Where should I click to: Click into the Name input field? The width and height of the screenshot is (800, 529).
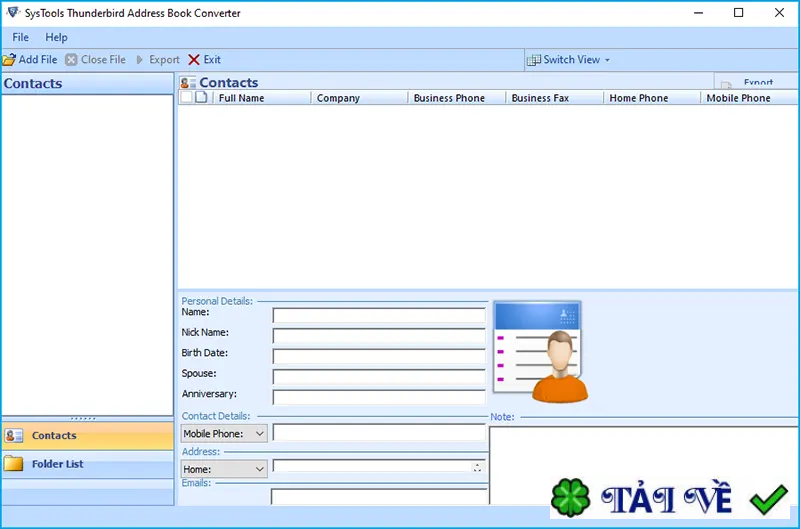click(x=379, y=315)
